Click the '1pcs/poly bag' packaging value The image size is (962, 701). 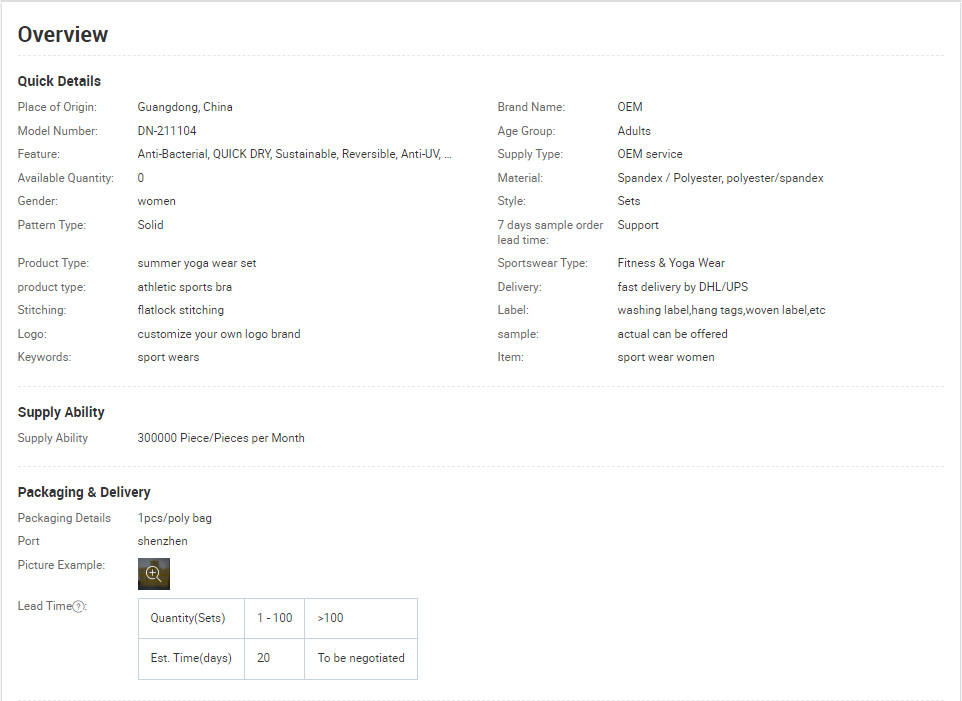[x=174, y=518]
